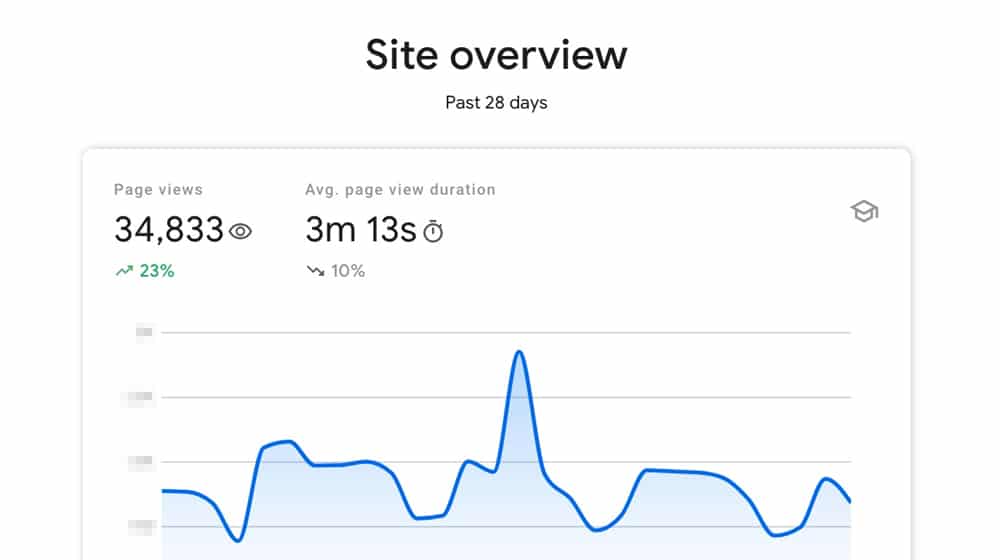Click the 10% decrease figure
The width and height of the screenshot is (1000, 560).
(x=348, y=270)
